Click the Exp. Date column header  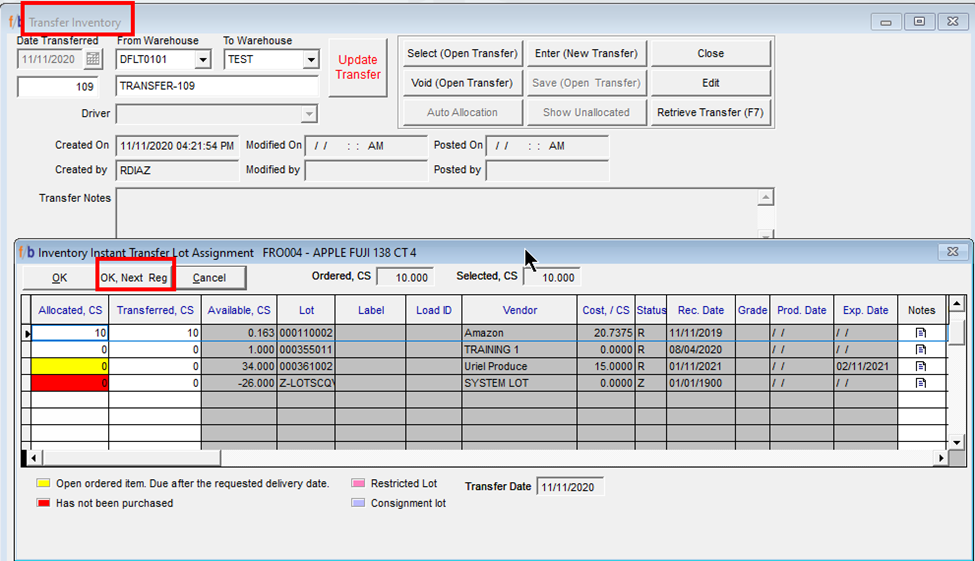pos(864,310)
